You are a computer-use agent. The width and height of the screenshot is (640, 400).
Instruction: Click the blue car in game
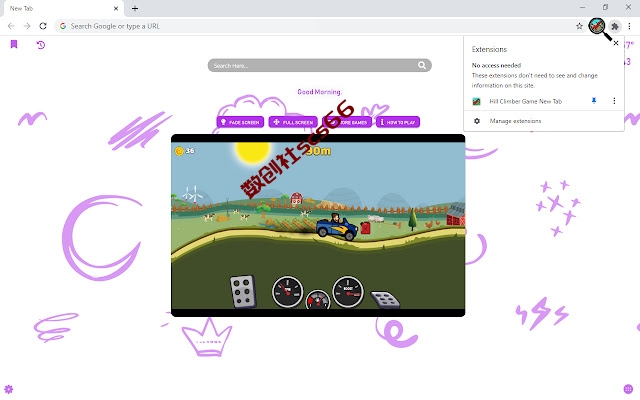[x=337, y=228]
